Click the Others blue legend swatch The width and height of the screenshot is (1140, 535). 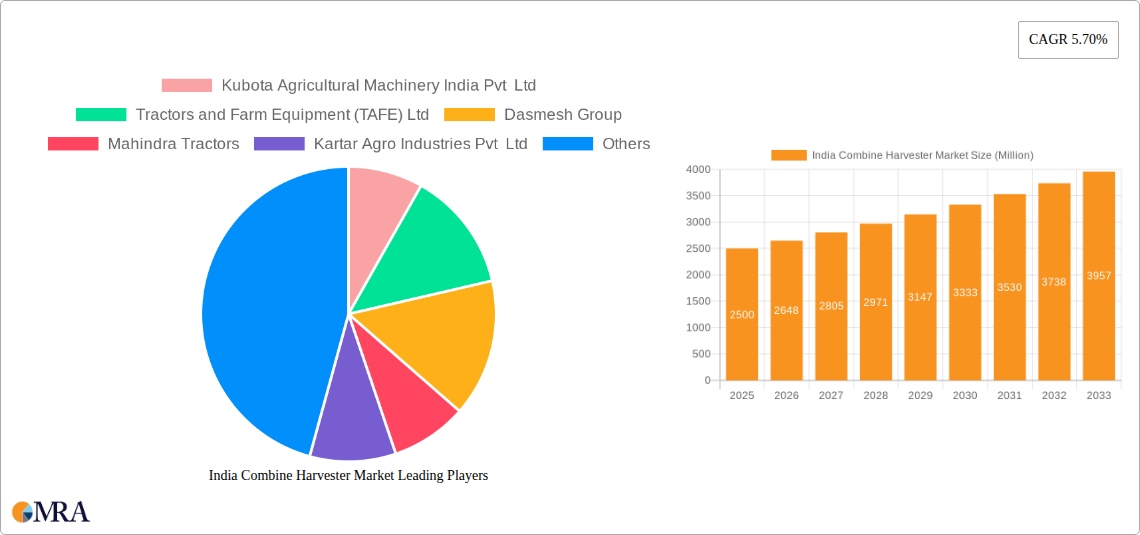(568, 143)
